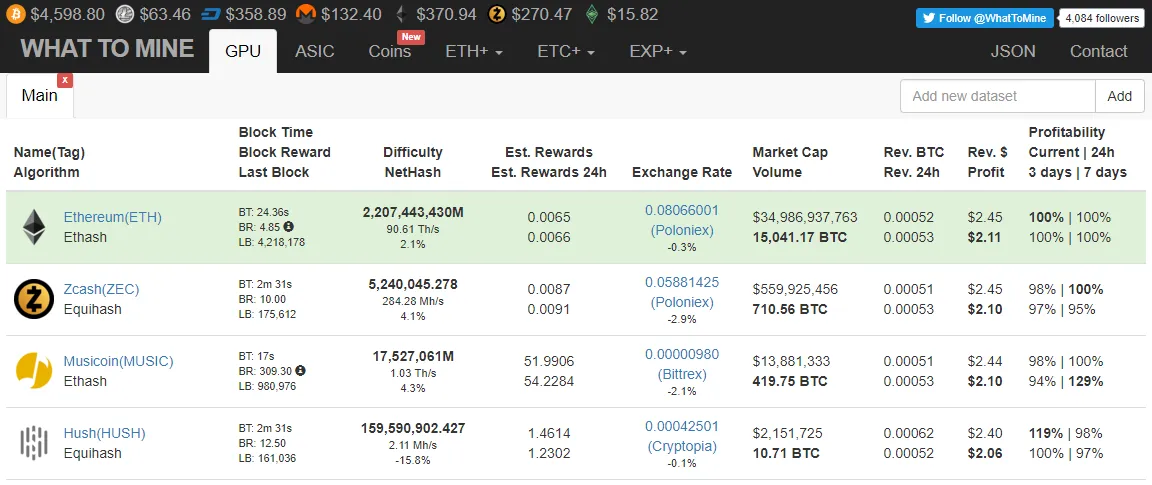Click the Ethereum icon beside $370.94

[400, 14]
